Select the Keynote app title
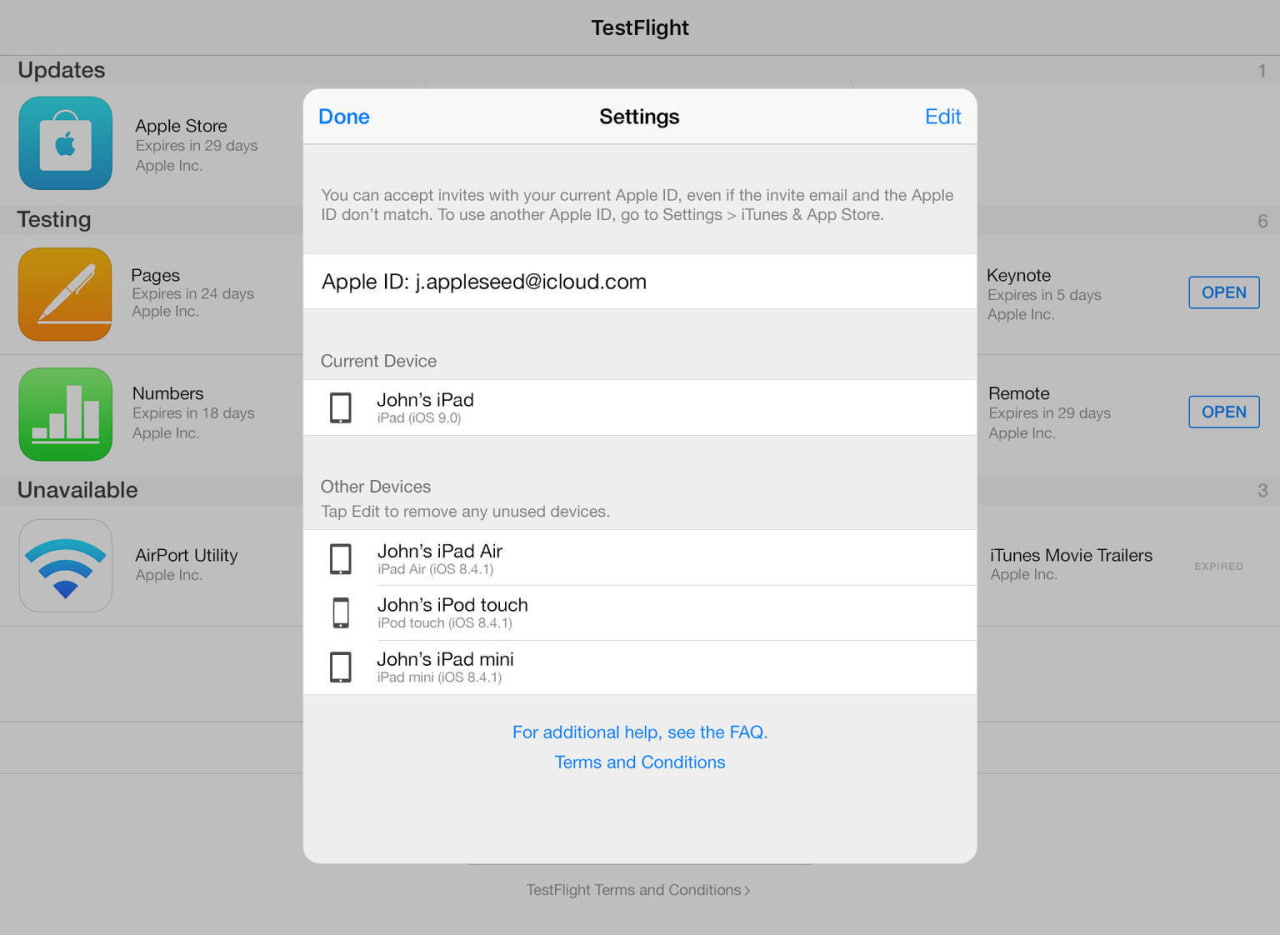1280x935 pixels. 1018,275
